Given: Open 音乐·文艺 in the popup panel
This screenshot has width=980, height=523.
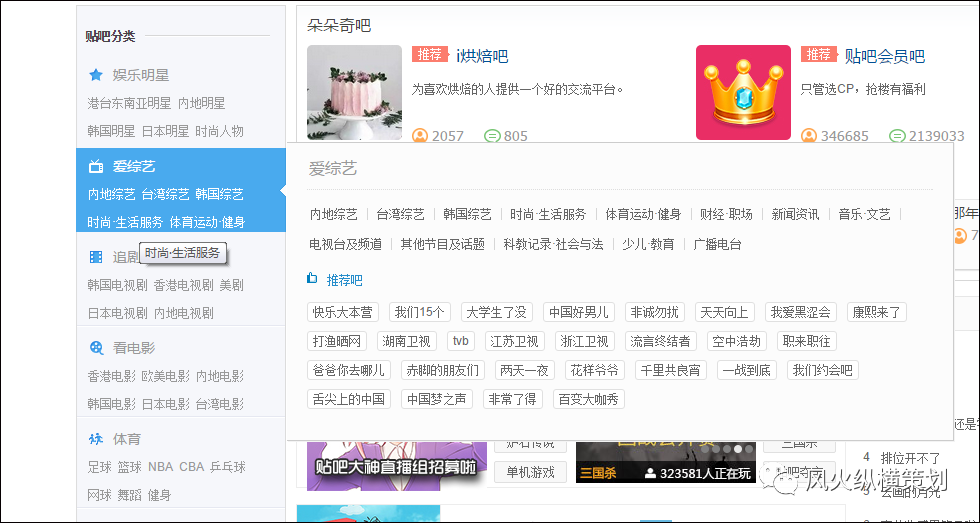Looking at the screenshot, I should [x=864, y=214].
